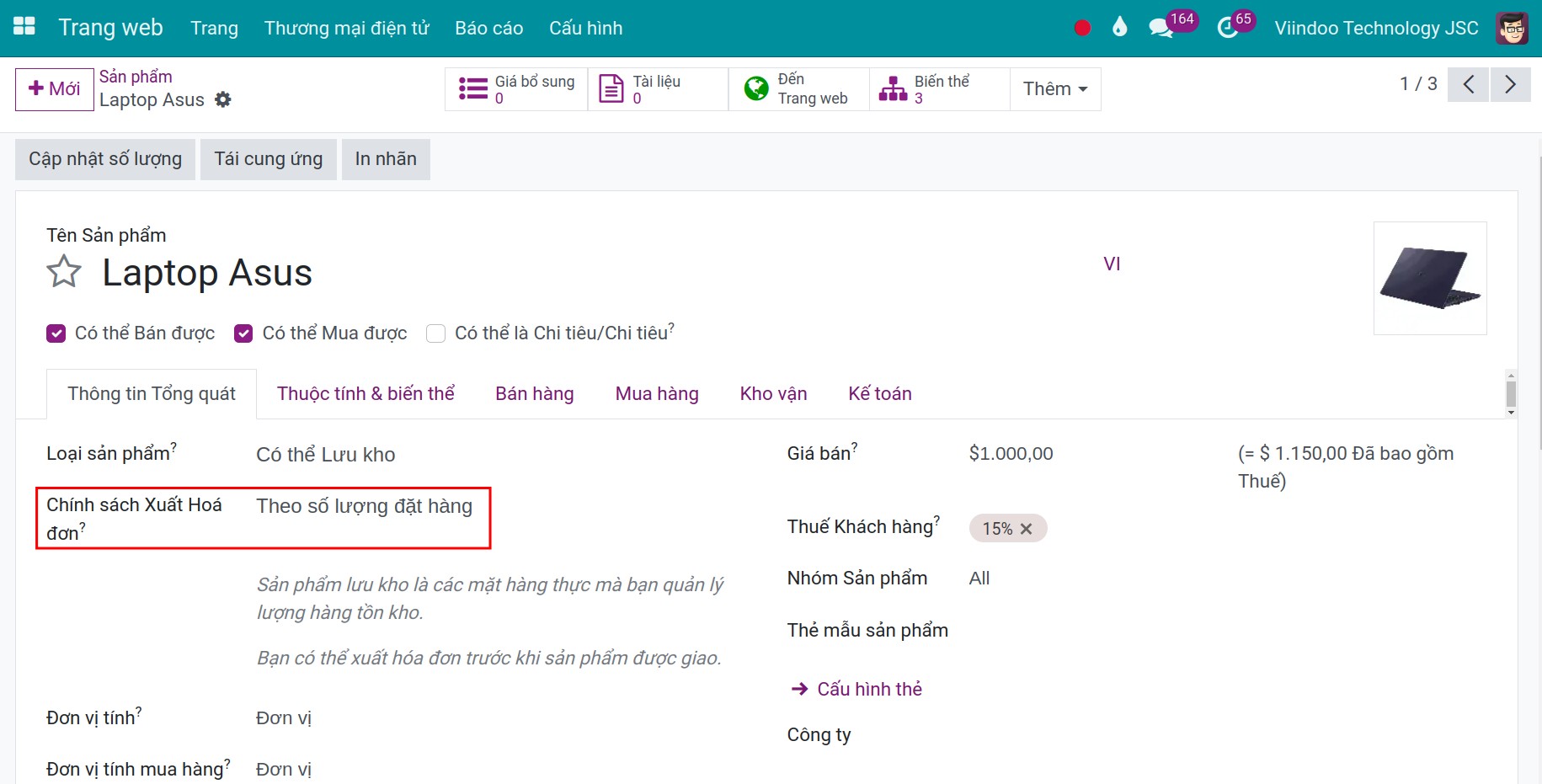Go to next record arrow
The height and width of the screenshot is (784, 1542).
point(1510,84)
